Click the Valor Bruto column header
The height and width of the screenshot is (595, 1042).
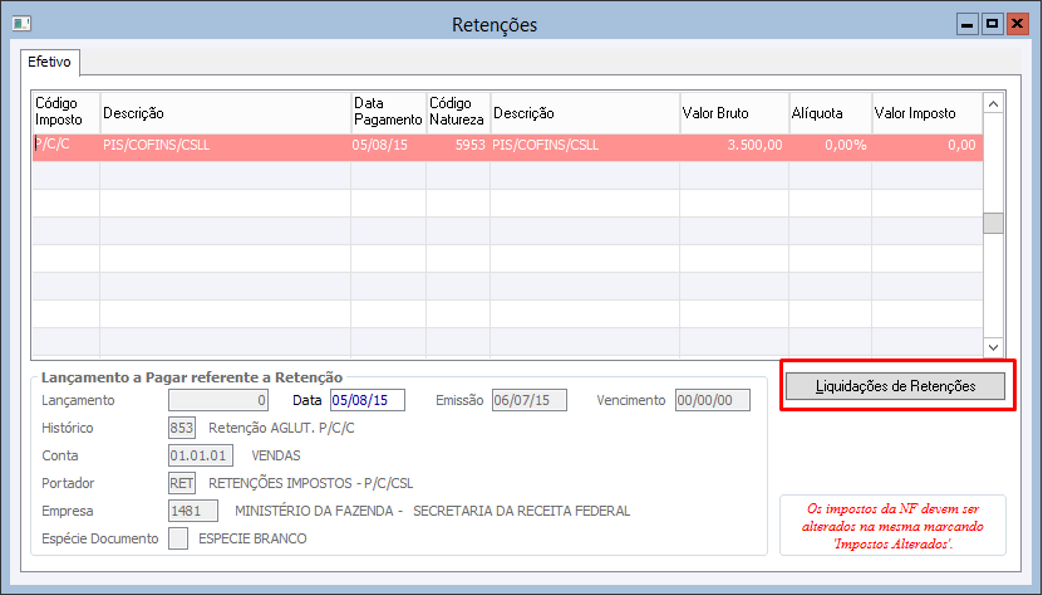pyautogui.click(x=734, y=113)
